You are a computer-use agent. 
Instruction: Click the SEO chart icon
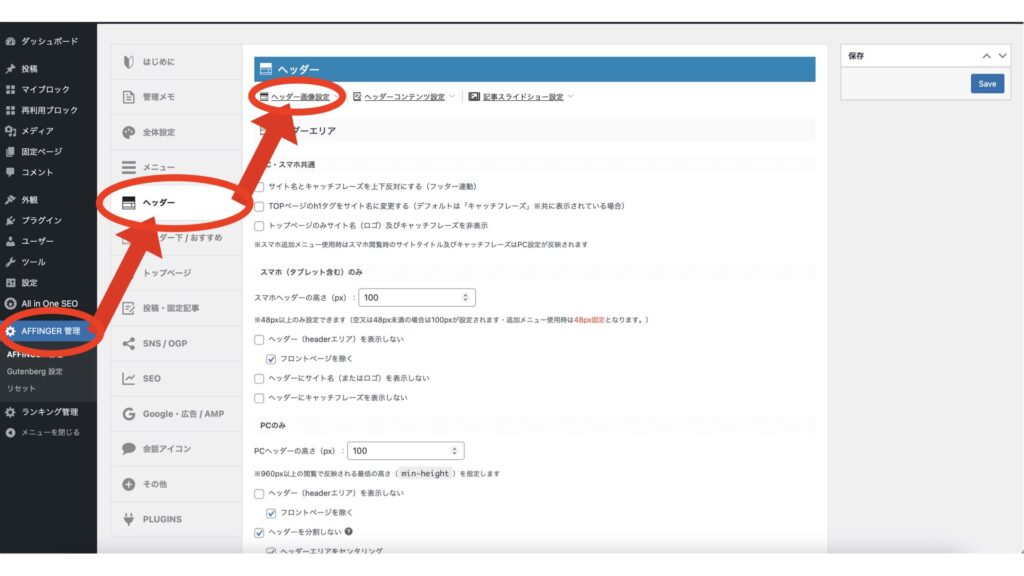[129, 379]
